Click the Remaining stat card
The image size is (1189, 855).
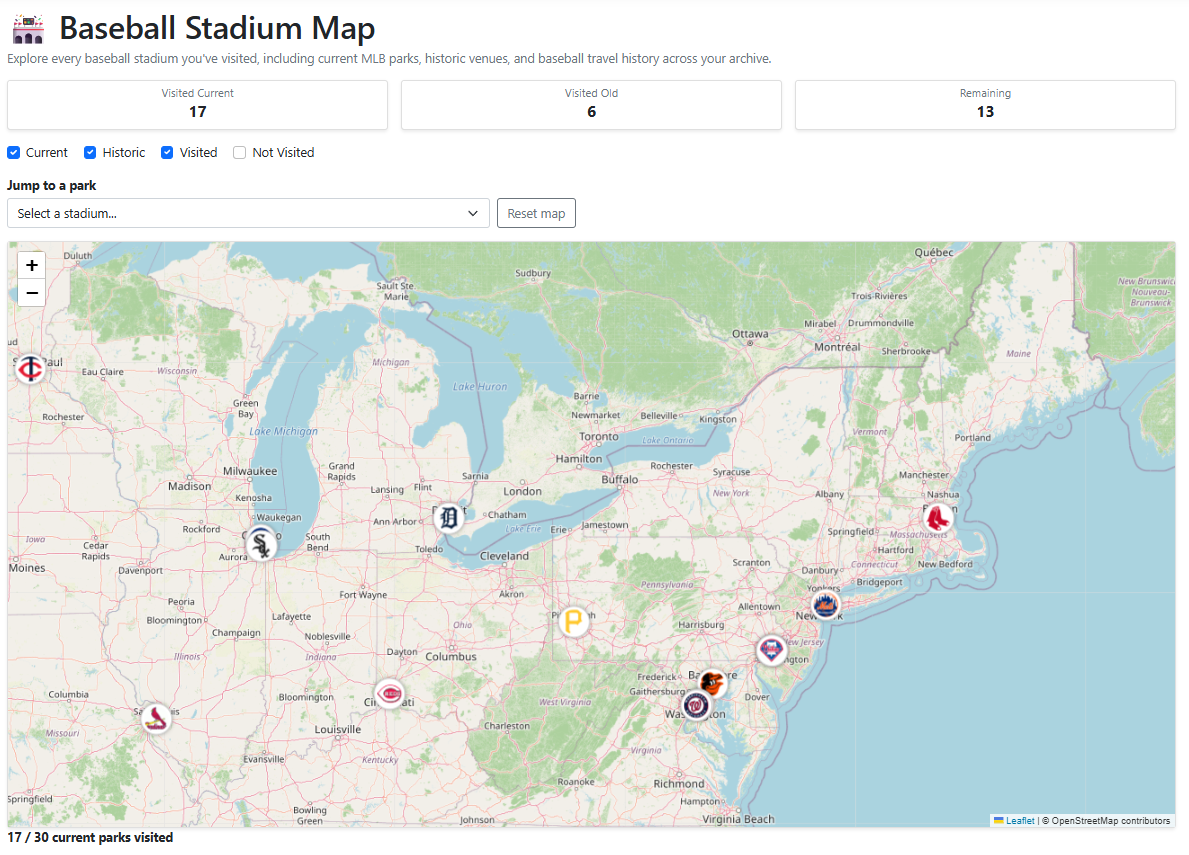(x=985, y=105)
